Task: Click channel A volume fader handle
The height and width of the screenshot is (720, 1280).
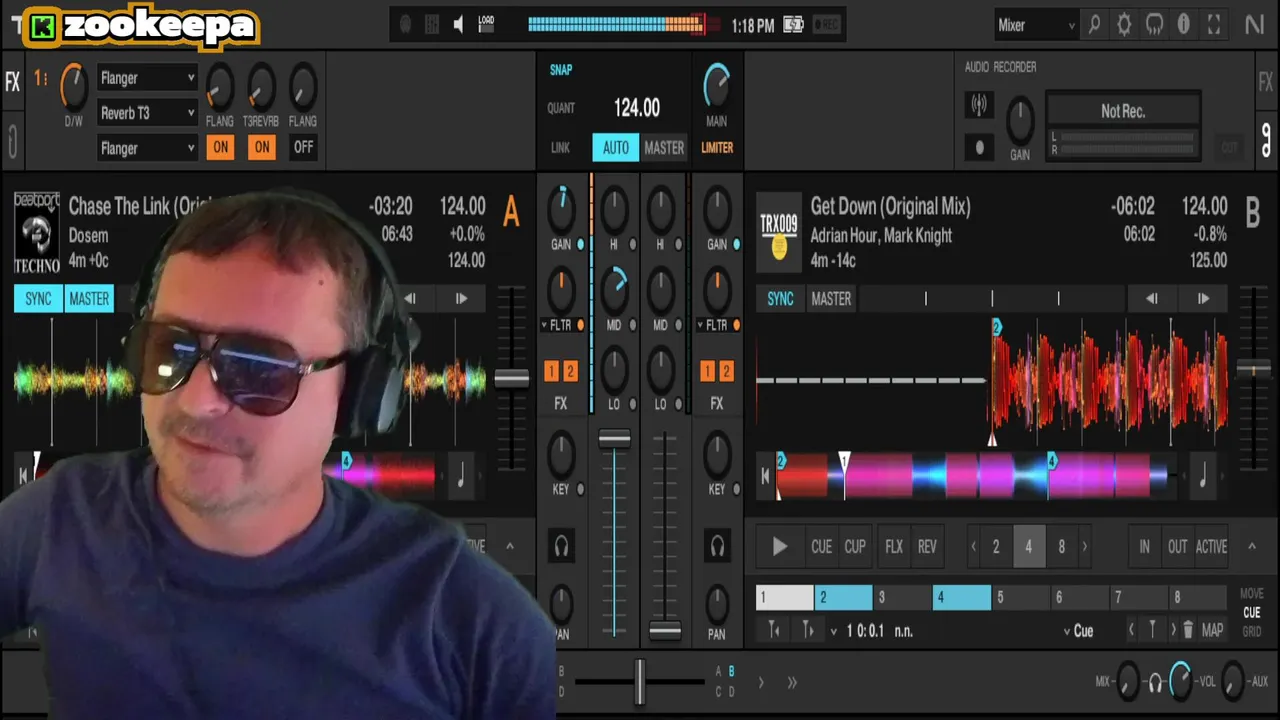Action: click(x=614, y=439)
